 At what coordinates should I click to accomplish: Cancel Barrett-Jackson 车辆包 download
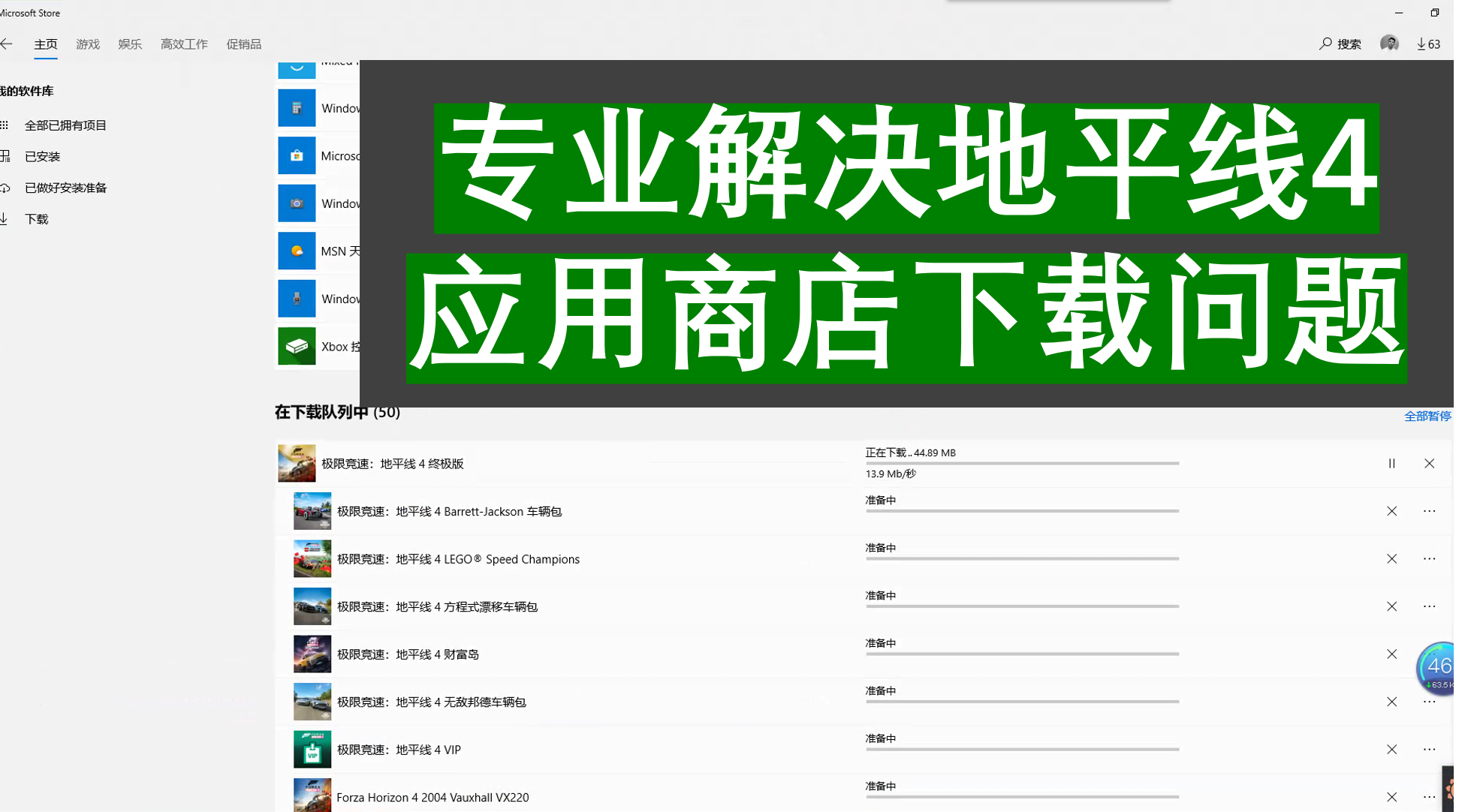1391,511
